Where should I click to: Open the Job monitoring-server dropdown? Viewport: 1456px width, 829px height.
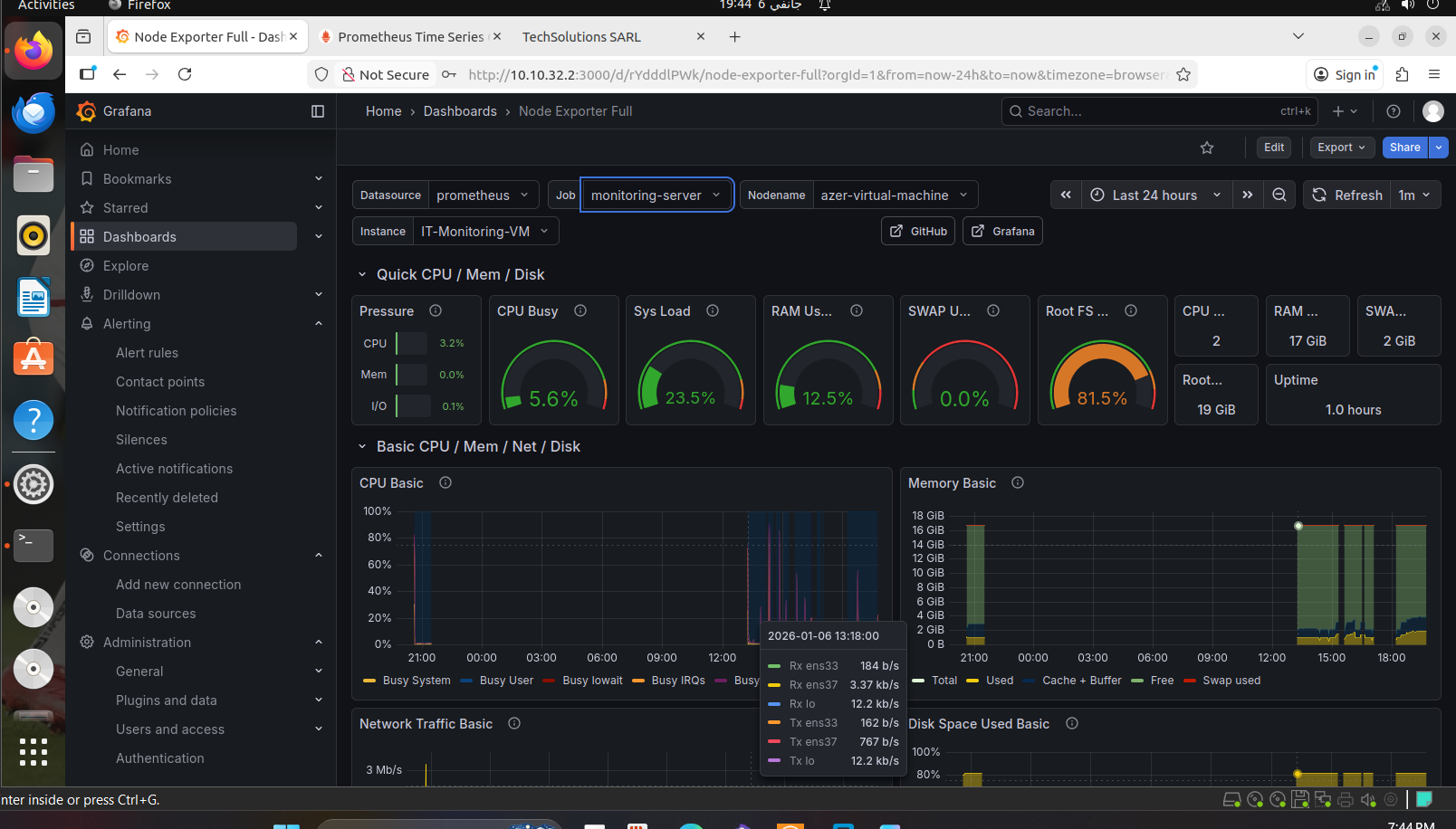pos(656,195)
